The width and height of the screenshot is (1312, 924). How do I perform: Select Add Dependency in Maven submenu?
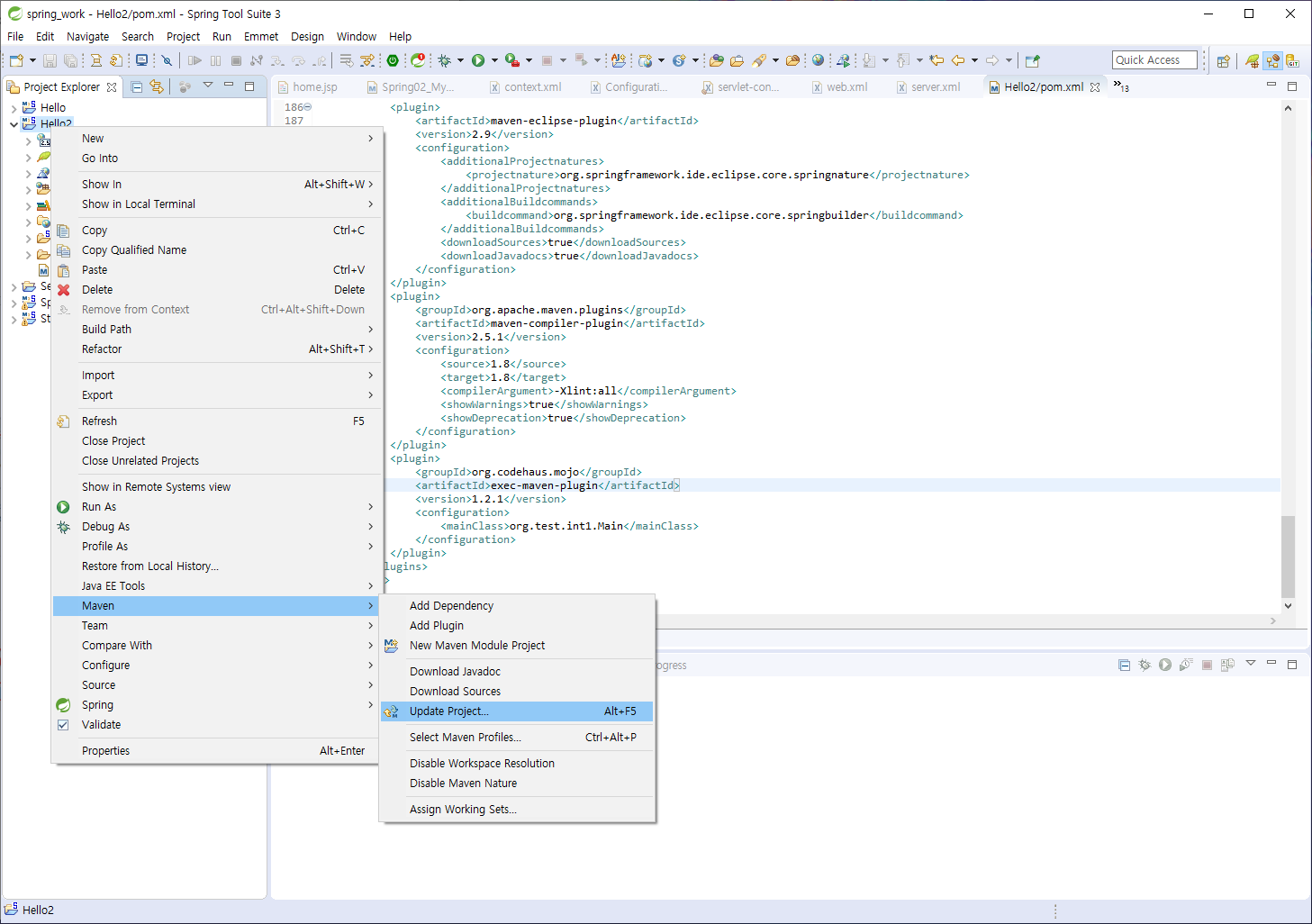(517, 606)
